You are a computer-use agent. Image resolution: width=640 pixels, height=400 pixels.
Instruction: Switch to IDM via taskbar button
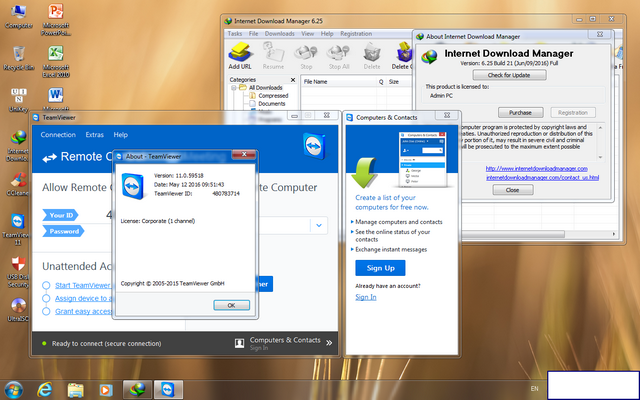pos(138,390)
